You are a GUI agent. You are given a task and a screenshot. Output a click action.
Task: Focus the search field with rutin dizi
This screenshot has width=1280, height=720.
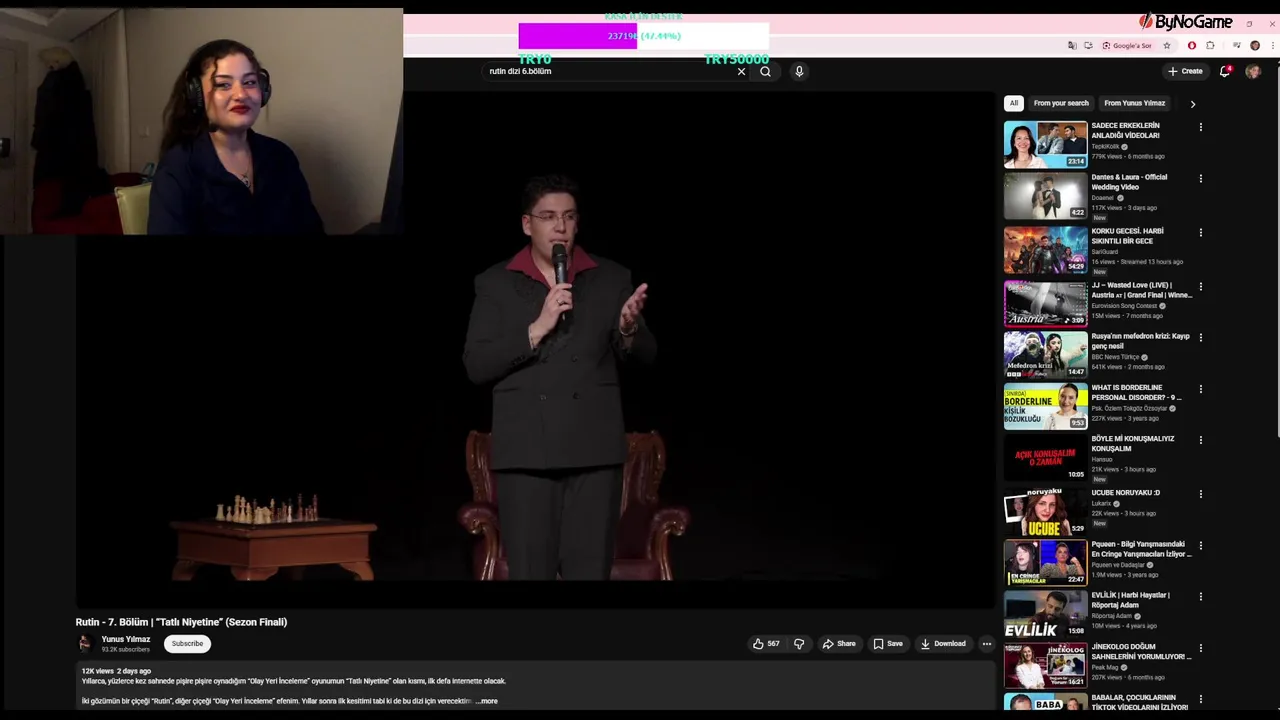pyautogui.click(x=610, y=71)
